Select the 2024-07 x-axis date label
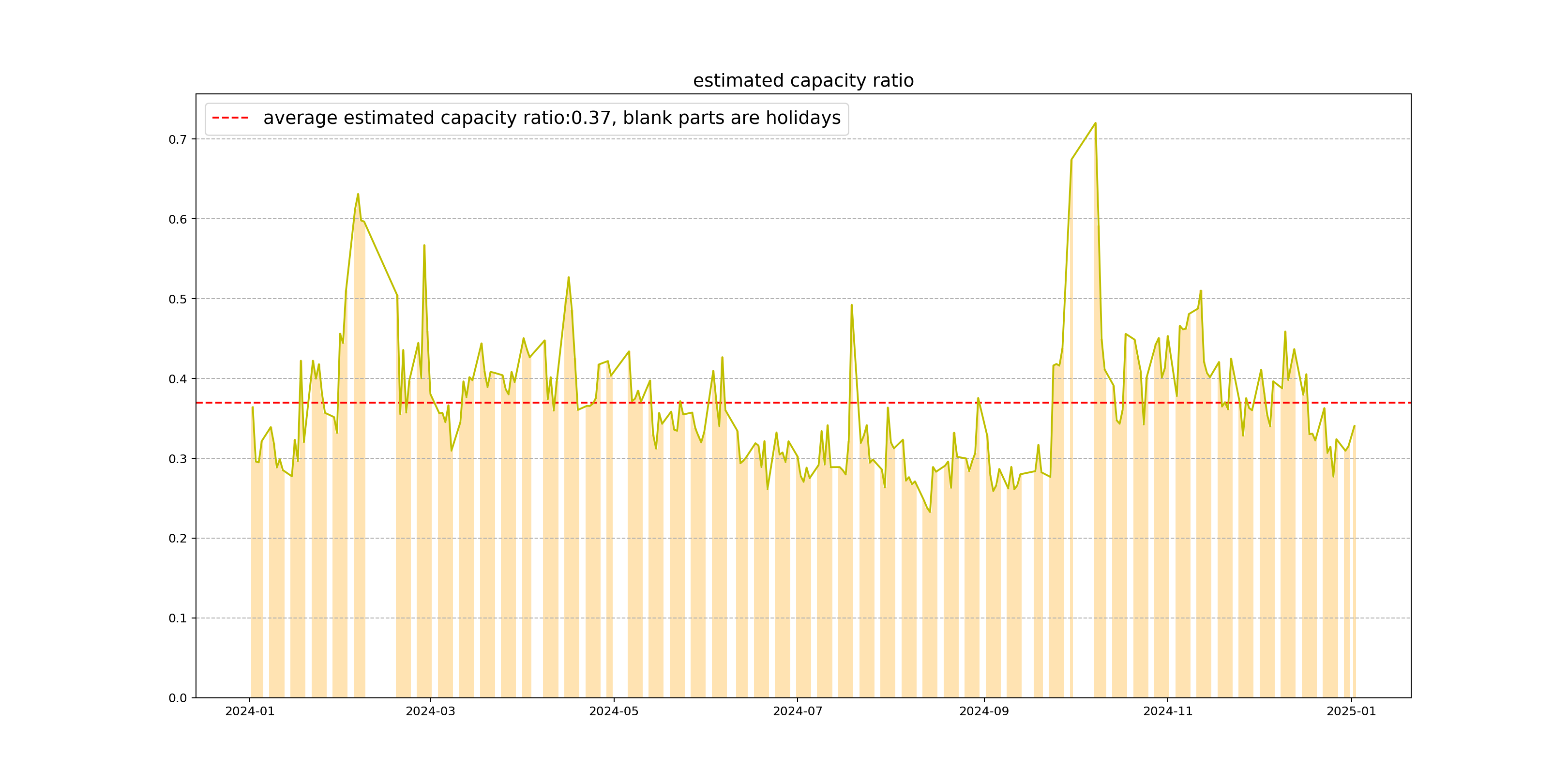This screenshot has width=1568, height=784. (x=798, y=711)
